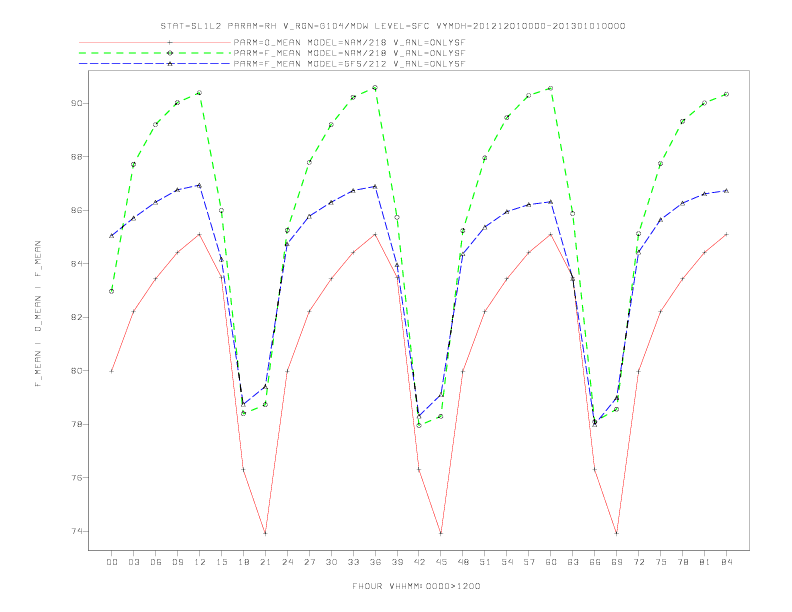Click x-axis forecast hour label 27
792x612 pixels.
(310, 562)
